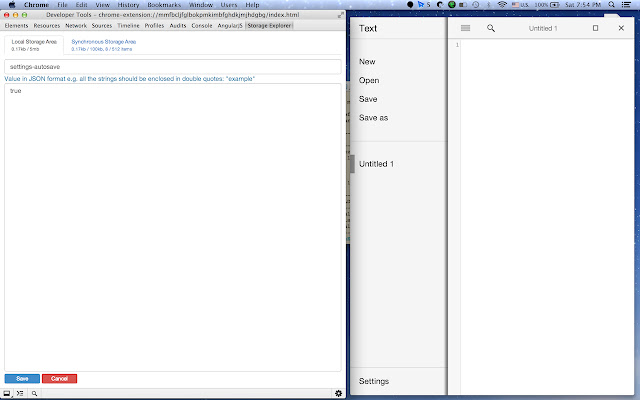Open DevTools settings gear icon
This screenshot has width=640, height=400.
tap(338, 393)
